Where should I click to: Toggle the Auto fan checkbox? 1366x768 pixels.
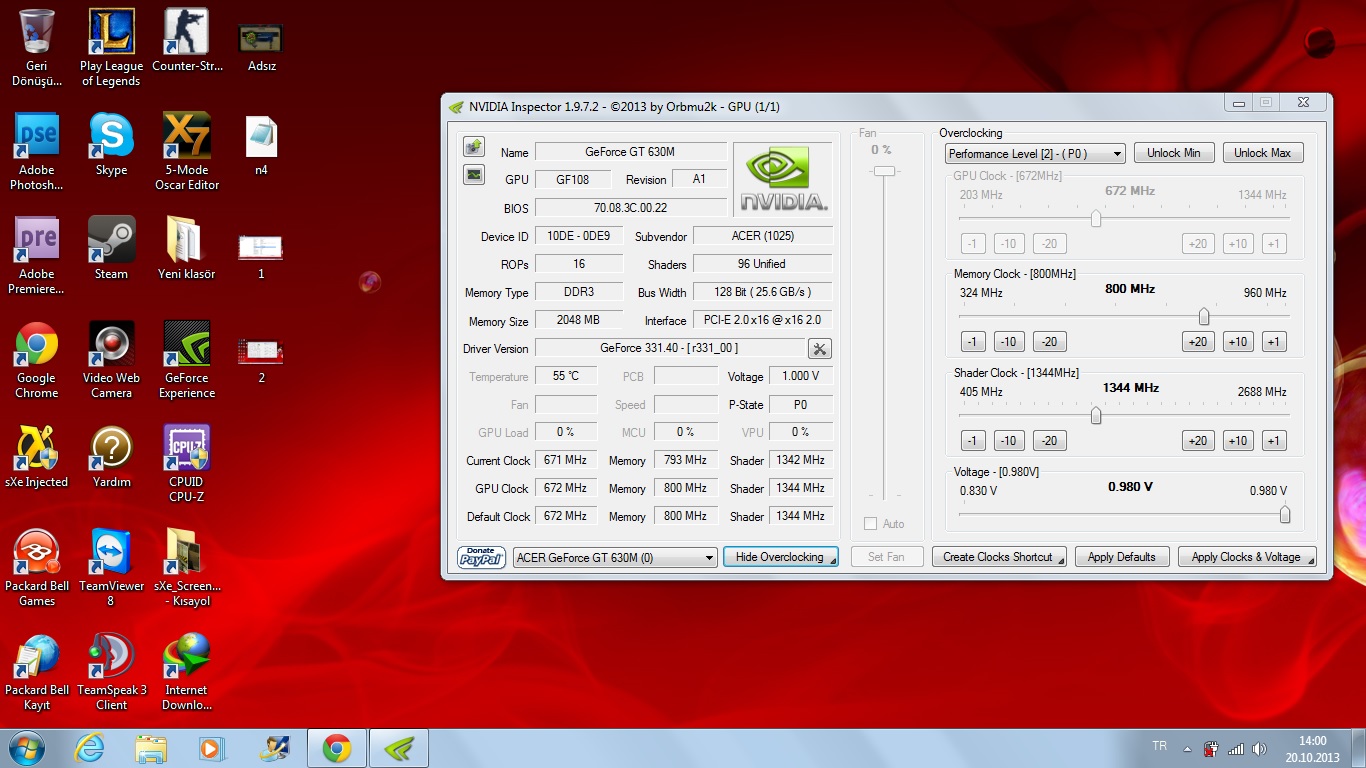(x=870, y=523)
